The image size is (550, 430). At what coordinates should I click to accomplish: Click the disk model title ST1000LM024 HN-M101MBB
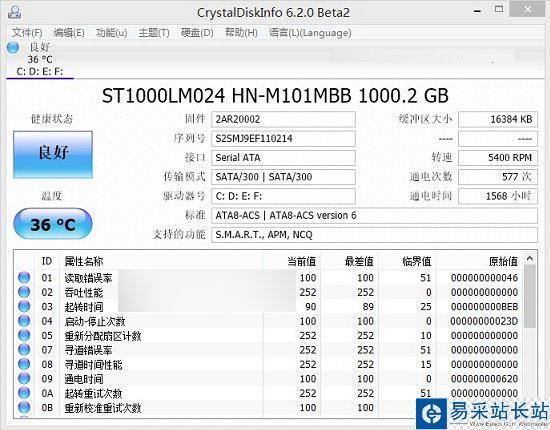pos(226,95)
